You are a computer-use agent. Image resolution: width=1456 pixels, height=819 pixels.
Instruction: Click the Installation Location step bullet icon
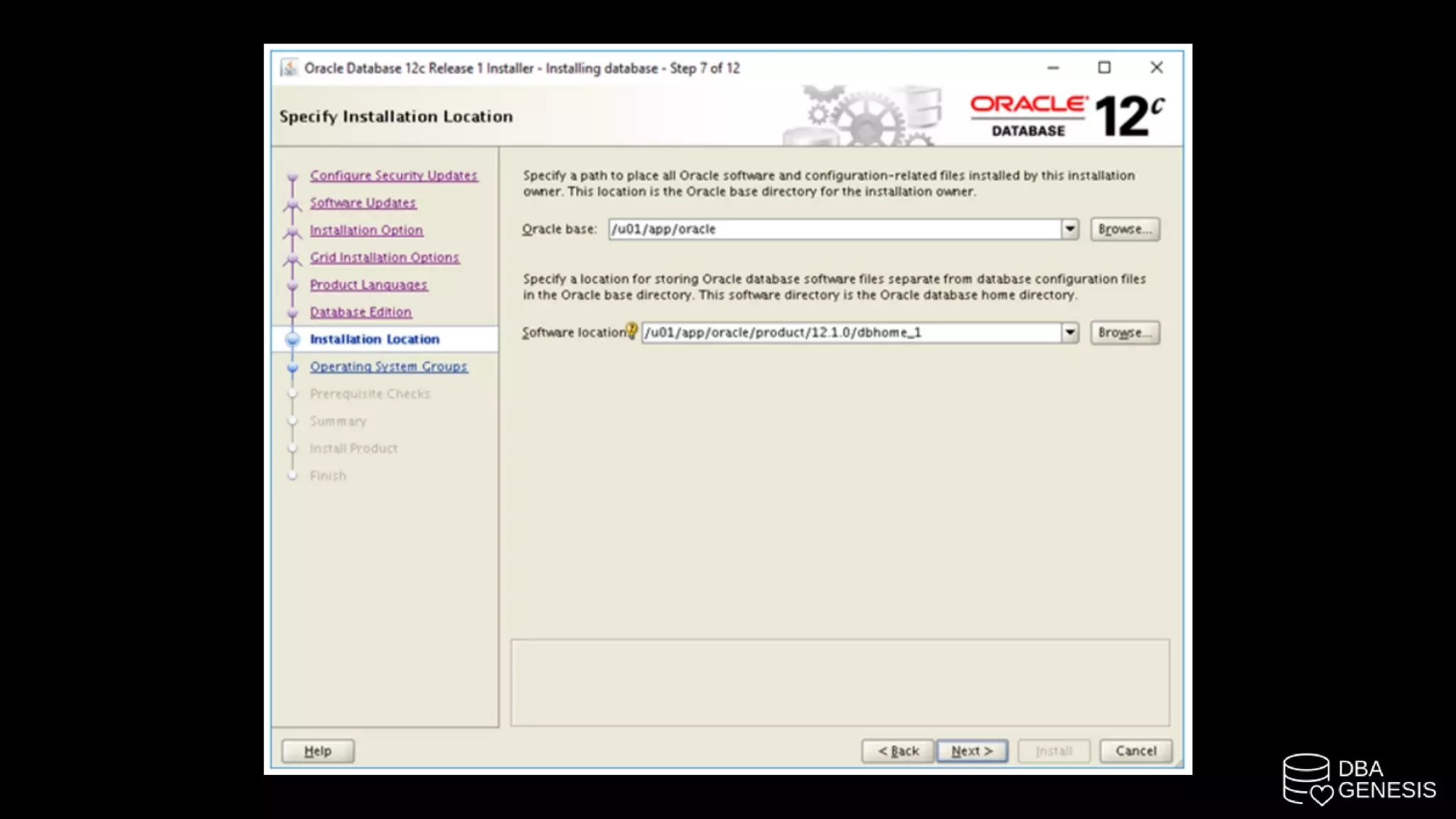292,340
